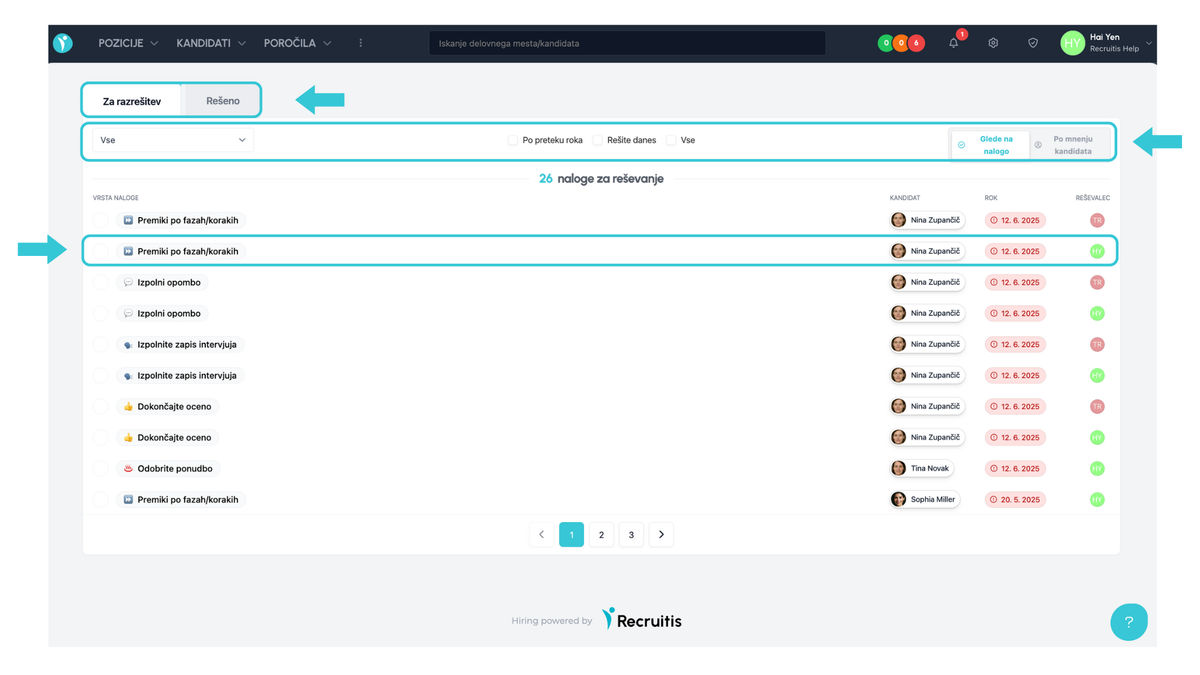The width and height of the screenshot is (1200, 675).
Task: Open the three-dot more menu in navbar
Action: (361, 43)
